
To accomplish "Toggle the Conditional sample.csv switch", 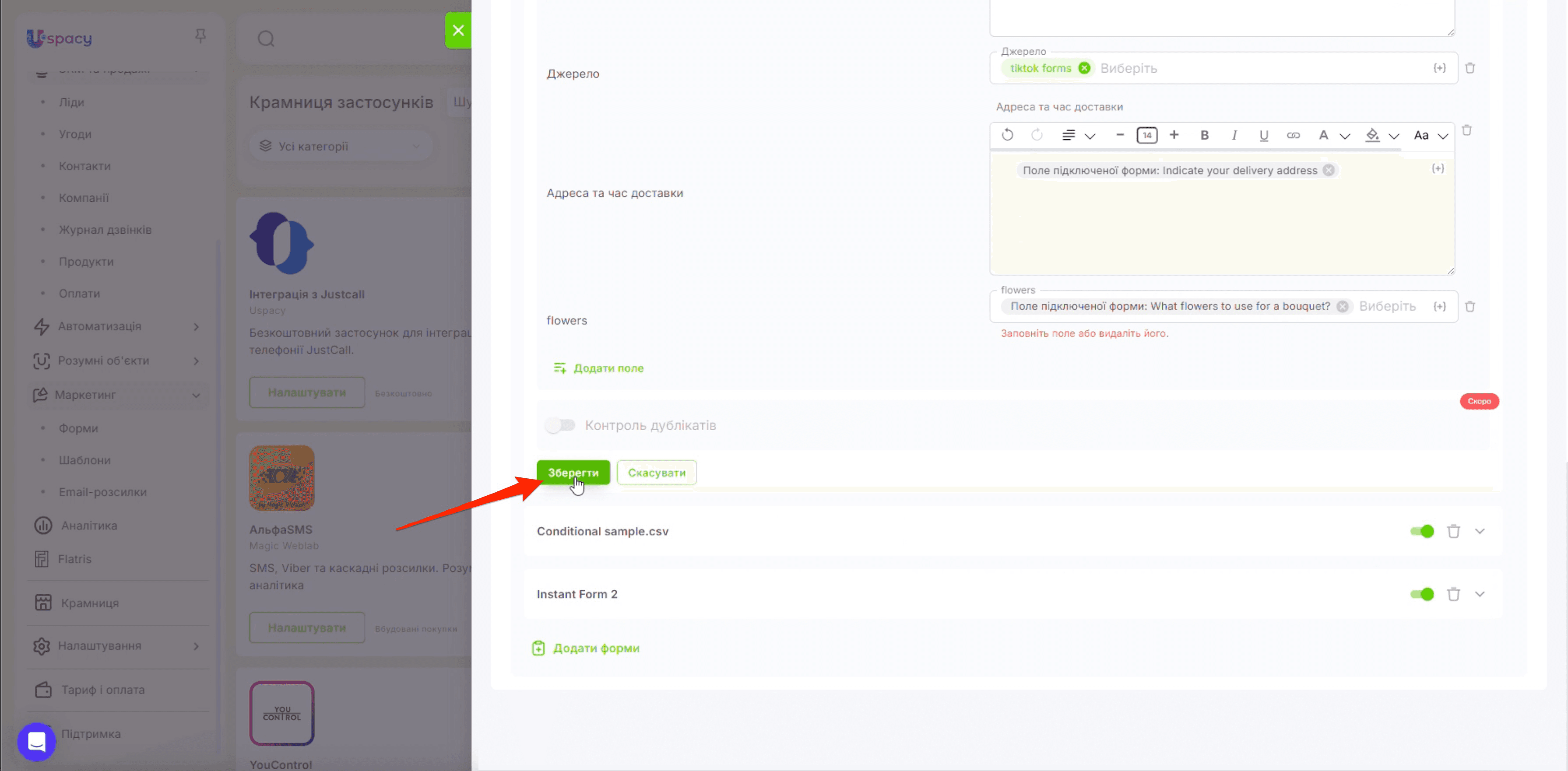I will (1422, 531).
